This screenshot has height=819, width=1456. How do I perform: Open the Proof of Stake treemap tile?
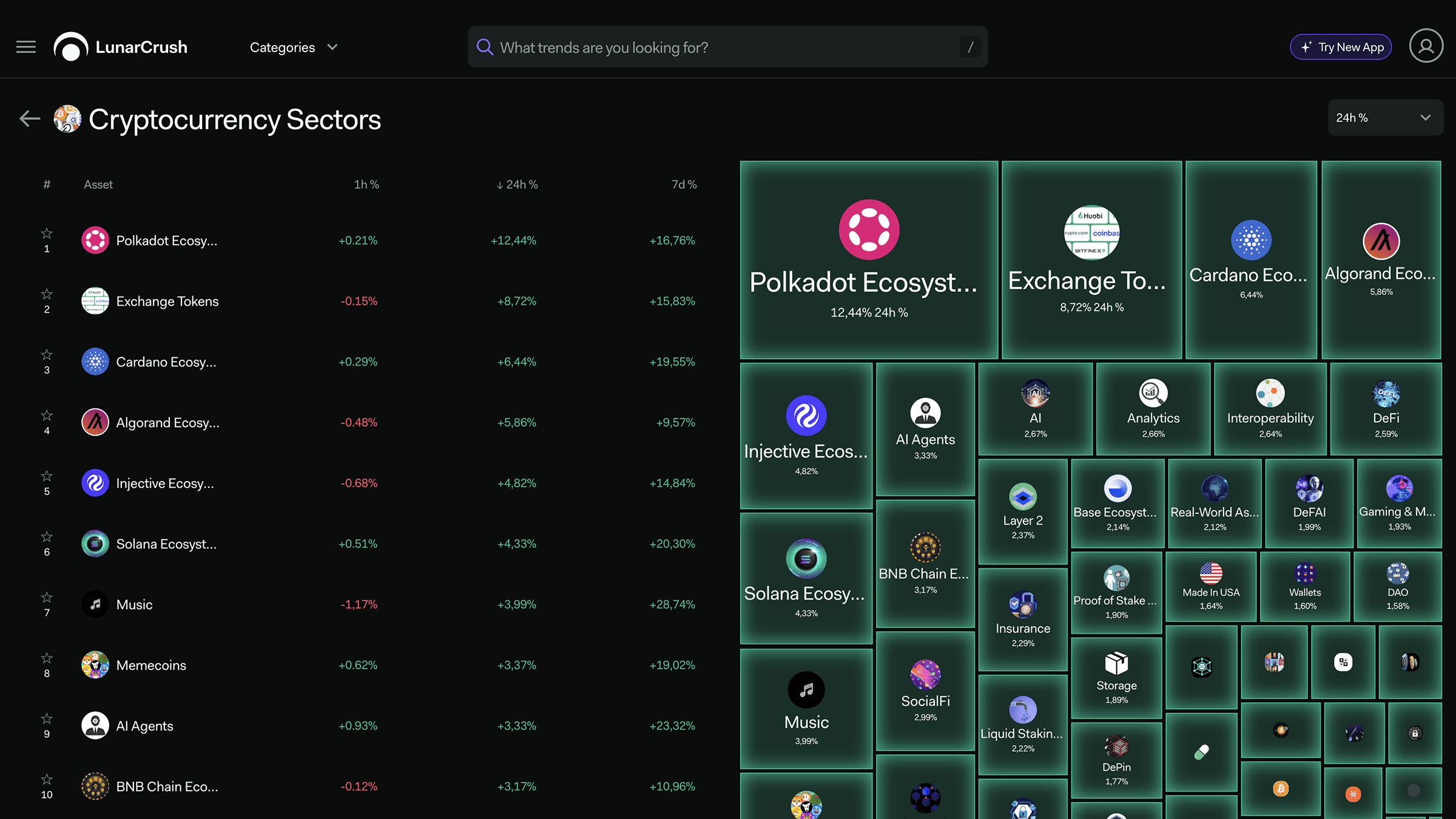pyautogui.click(x=1116, y=593)
